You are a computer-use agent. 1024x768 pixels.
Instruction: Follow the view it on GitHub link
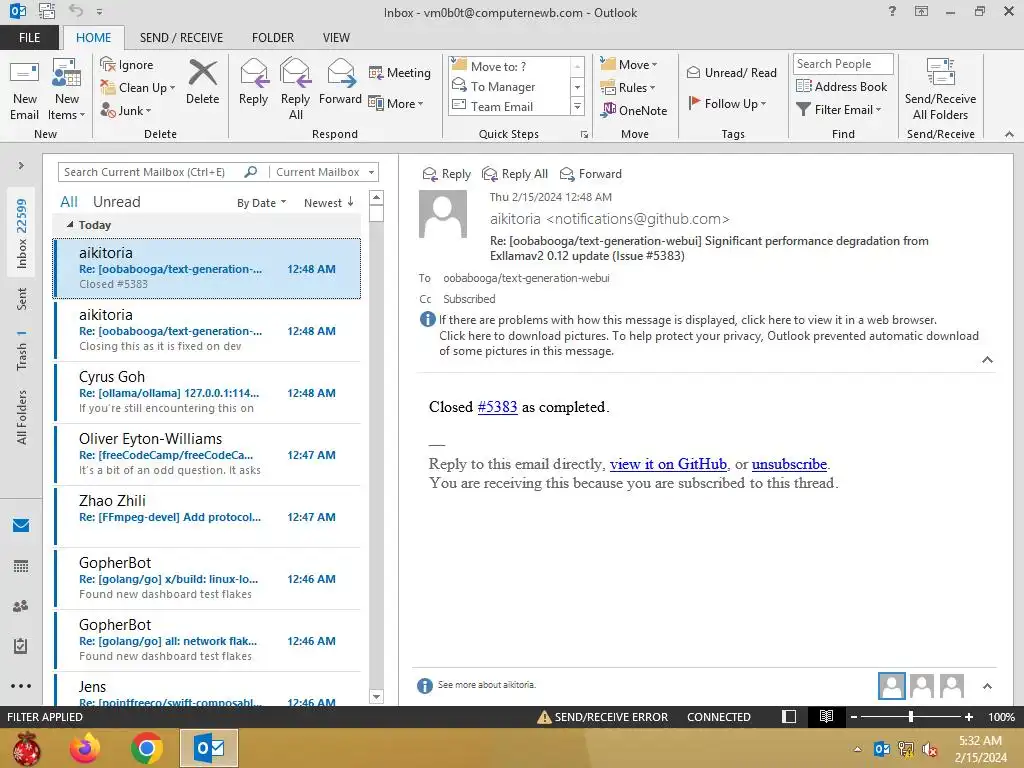point(668,464)
